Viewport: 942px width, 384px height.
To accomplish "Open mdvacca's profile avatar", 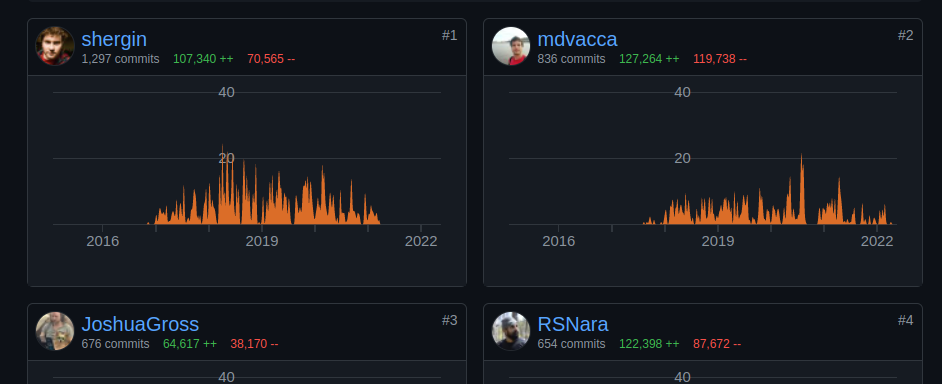I will (511, 46).
